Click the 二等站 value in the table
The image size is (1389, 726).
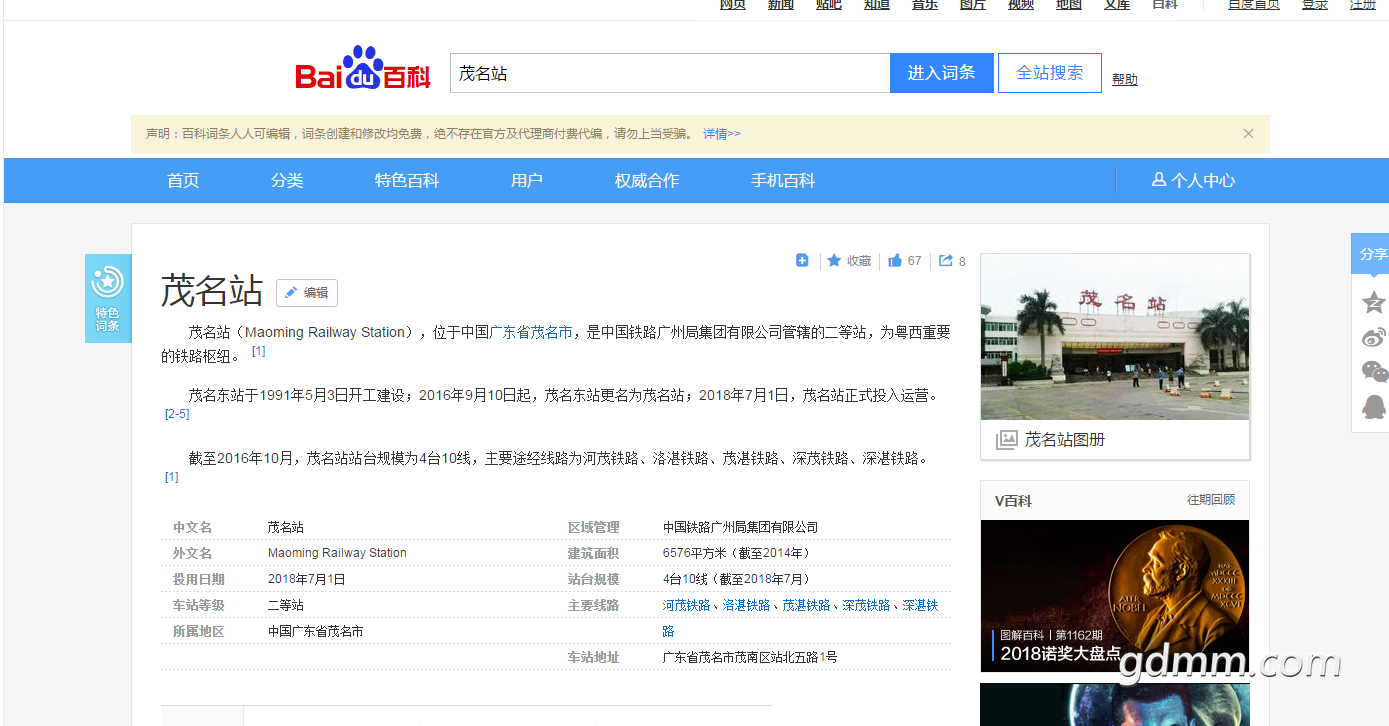pyautogui.click(x=286, y=605)
